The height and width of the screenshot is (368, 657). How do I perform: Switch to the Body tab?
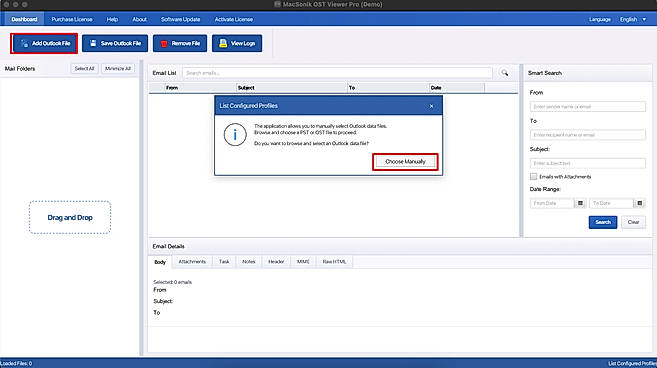[x=160, y=262]
